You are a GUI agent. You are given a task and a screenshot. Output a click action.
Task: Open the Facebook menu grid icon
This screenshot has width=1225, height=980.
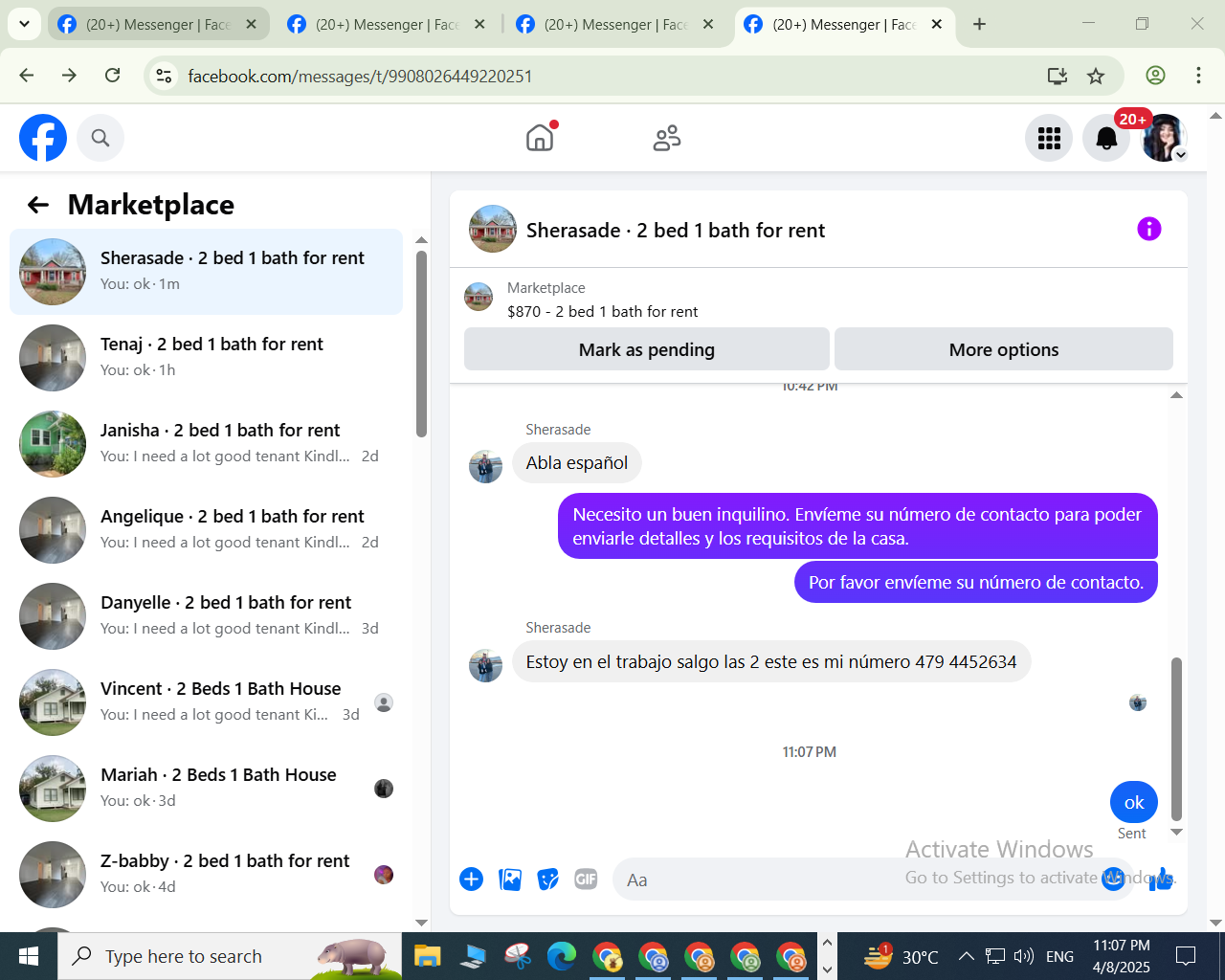[1049, 138]
